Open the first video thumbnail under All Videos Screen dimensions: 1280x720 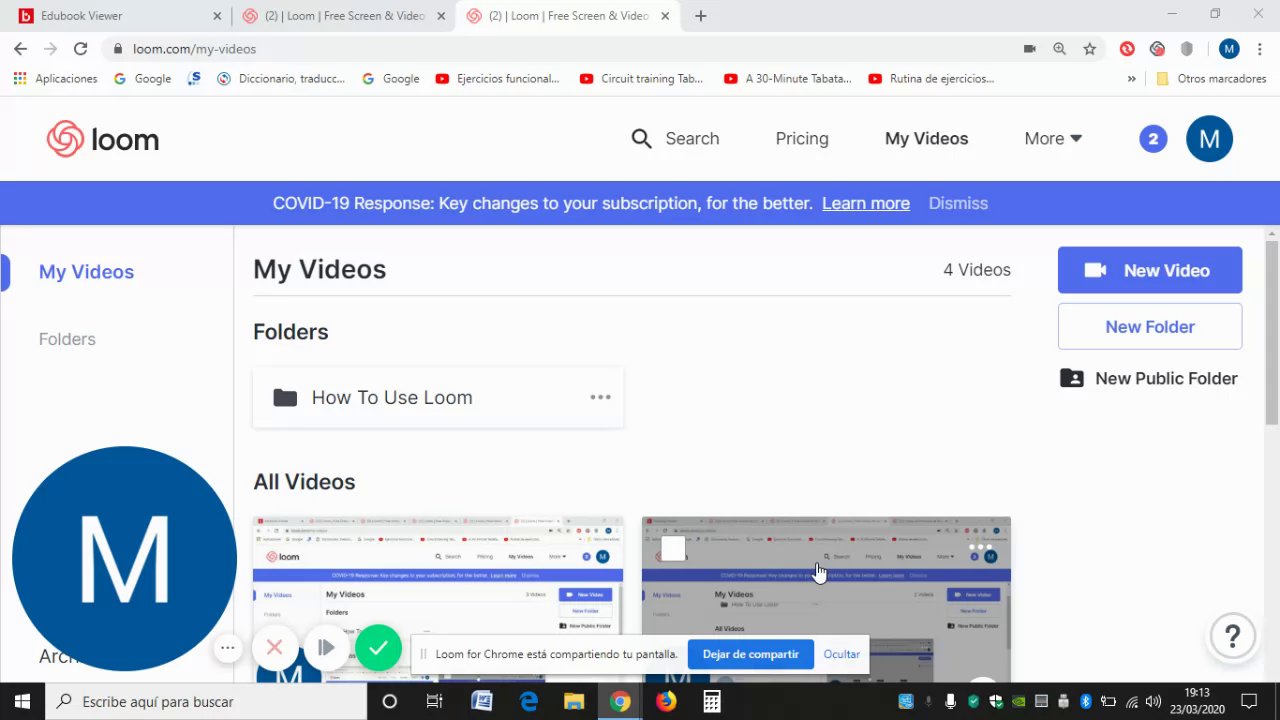(438, 598)
